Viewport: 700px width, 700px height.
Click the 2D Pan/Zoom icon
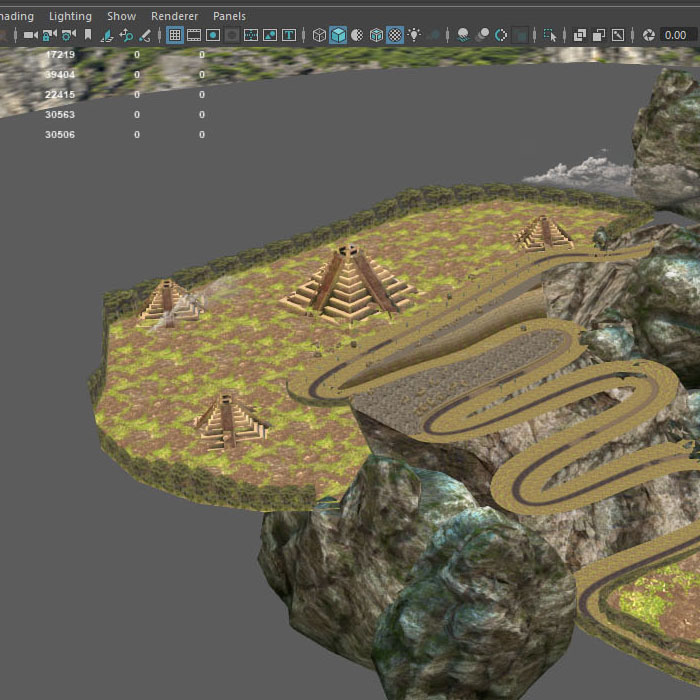point(126,35)
